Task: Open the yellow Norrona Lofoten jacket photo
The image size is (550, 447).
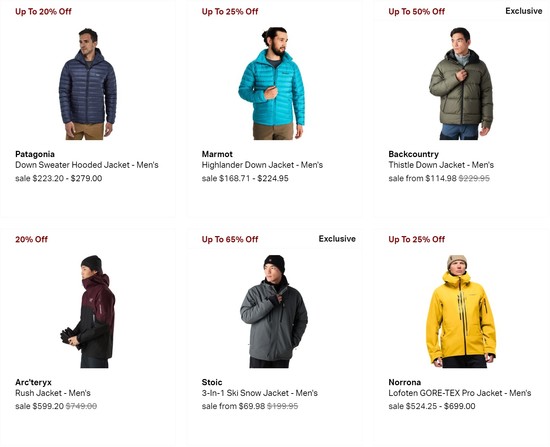Action: (x=461, y=312)
